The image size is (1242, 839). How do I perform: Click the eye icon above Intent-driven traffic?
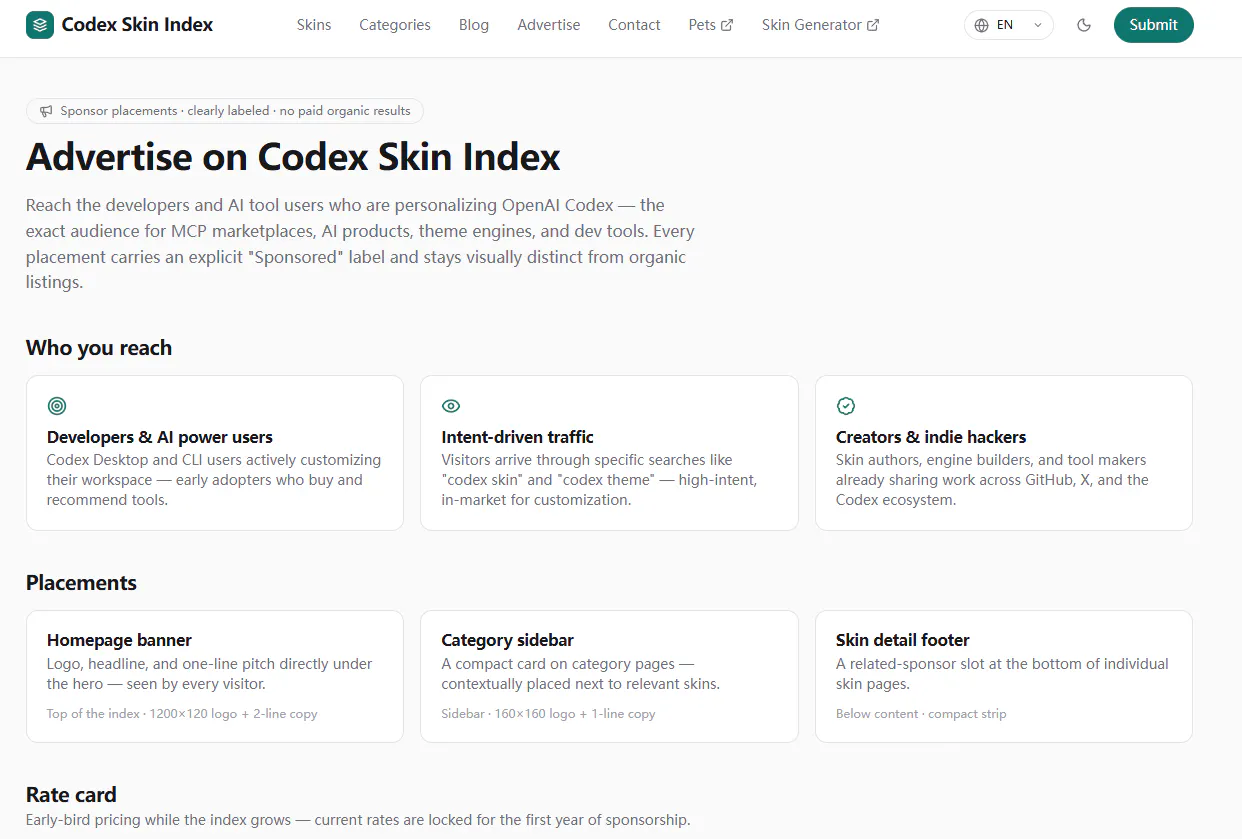point(451,406)
